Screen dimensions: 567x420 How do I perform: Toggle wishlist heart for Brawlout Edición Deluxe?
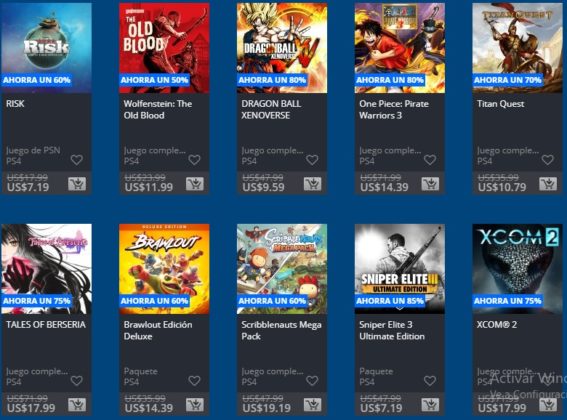tap(195, 380)
